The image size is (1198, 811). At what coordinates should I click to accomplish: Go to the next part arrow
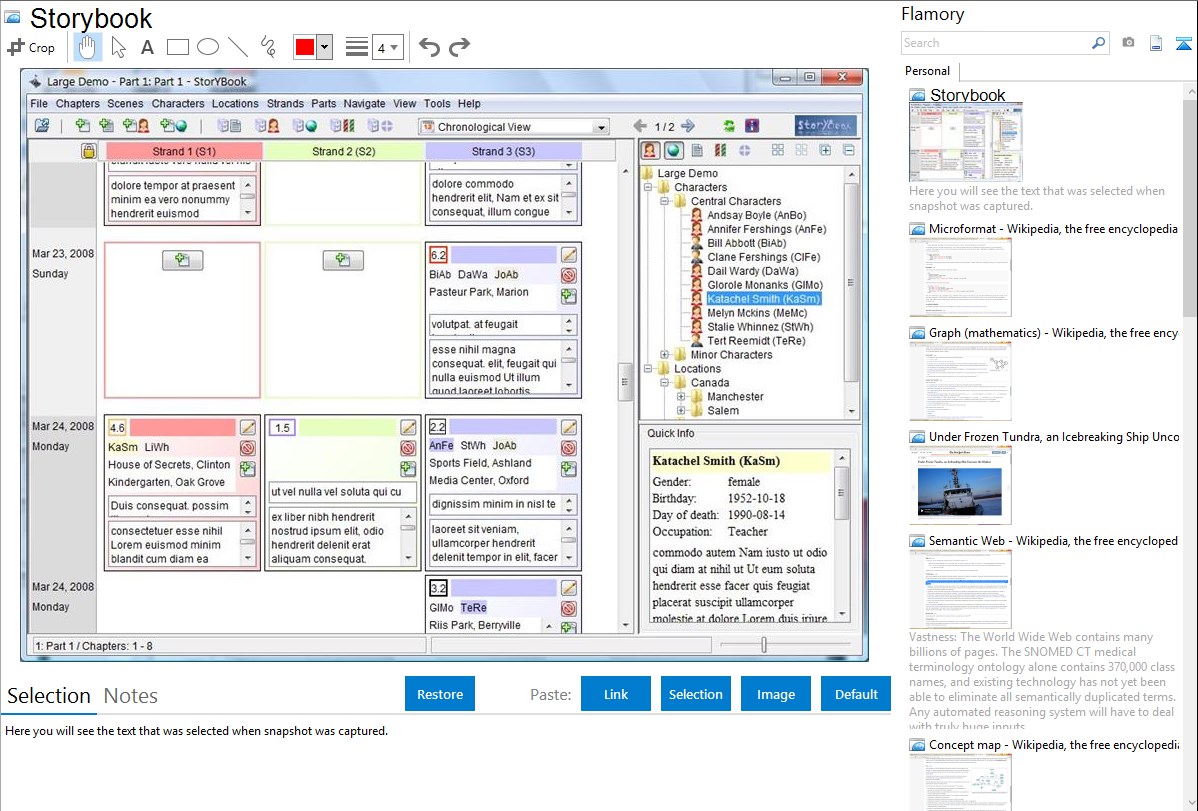[688, 126]
